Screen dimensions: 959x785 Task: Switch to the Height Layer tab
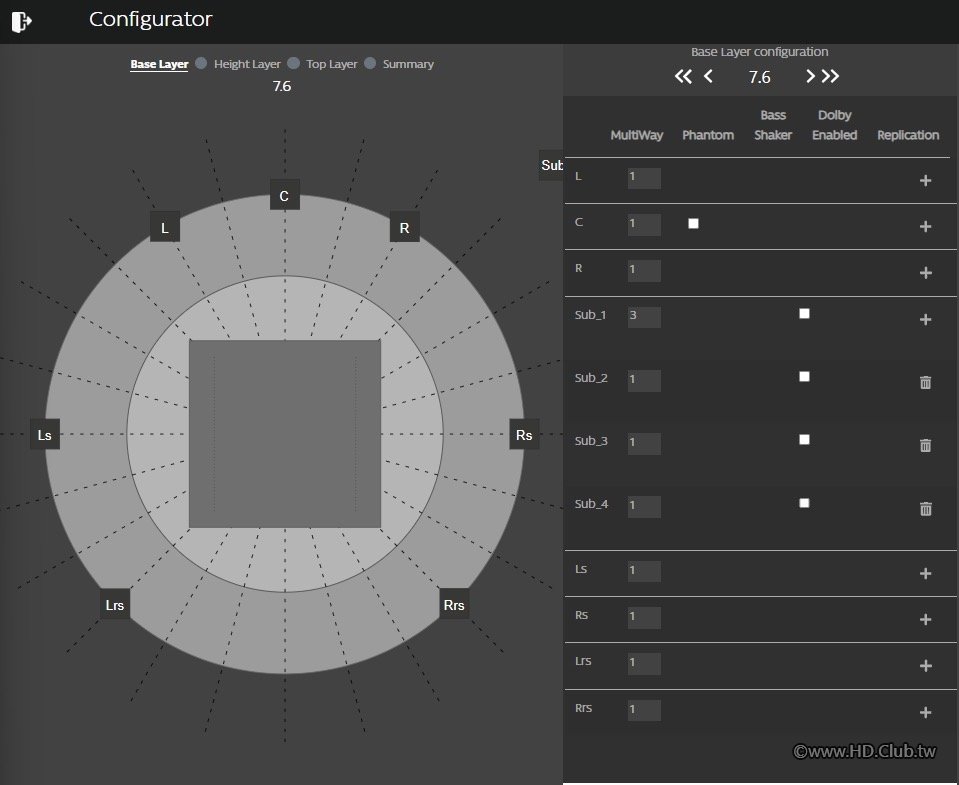pyautogui.click(x=247, y=64)
